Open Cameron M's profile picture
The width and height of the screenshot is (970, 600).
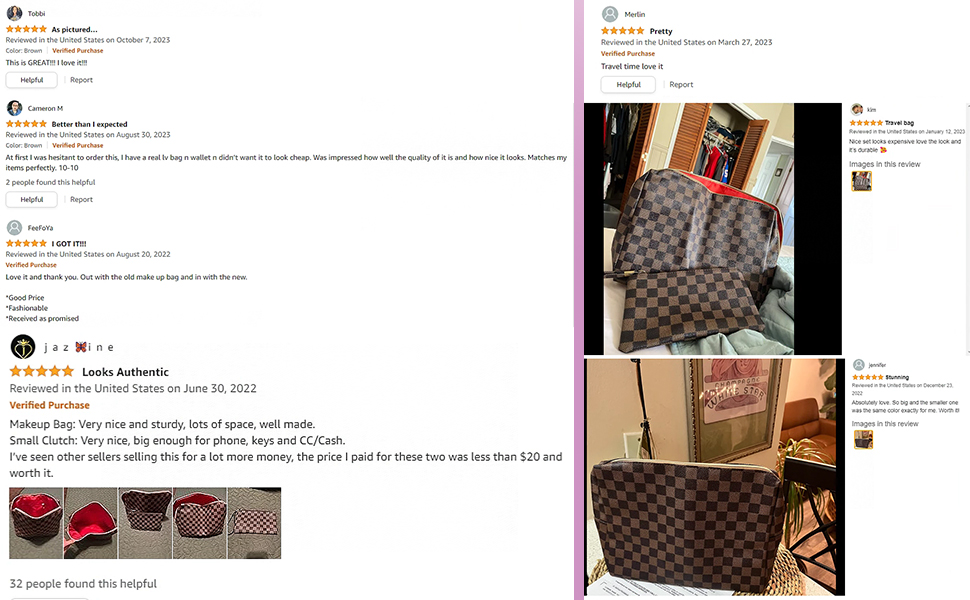(x=14, y=108)
